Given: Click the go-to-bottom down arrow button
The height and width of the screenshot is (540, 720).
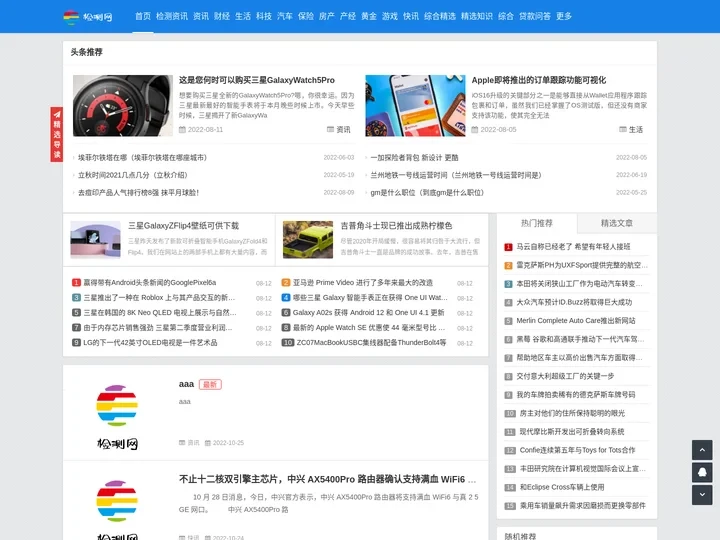Looking at the screenshot, I should (702, 495).
